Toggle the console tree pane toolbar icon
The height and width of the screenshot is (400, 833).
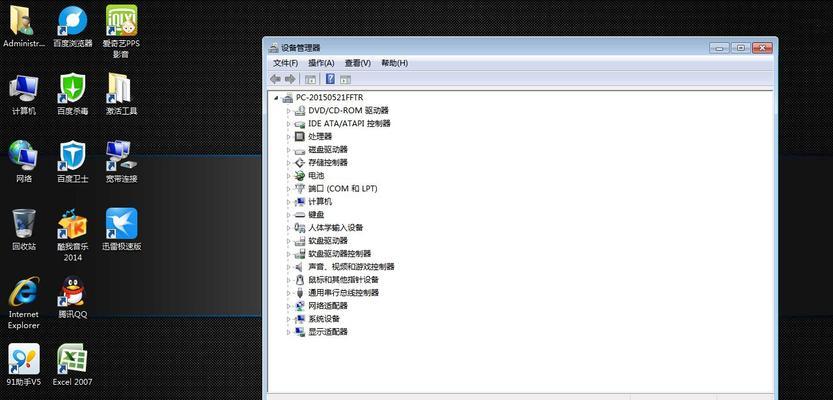tap(310, 79)
